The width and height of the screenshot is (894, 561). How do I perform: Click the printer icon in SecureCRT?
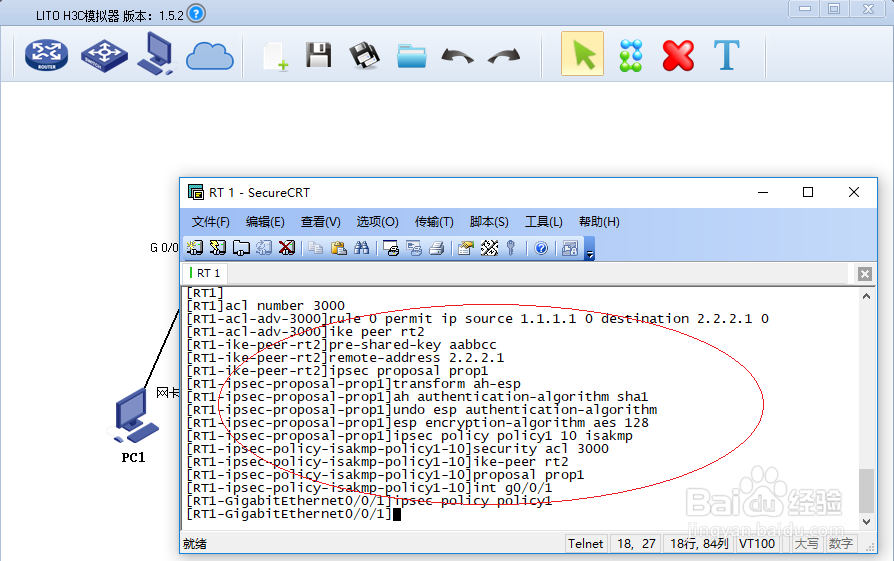click(x=437, y=248)
